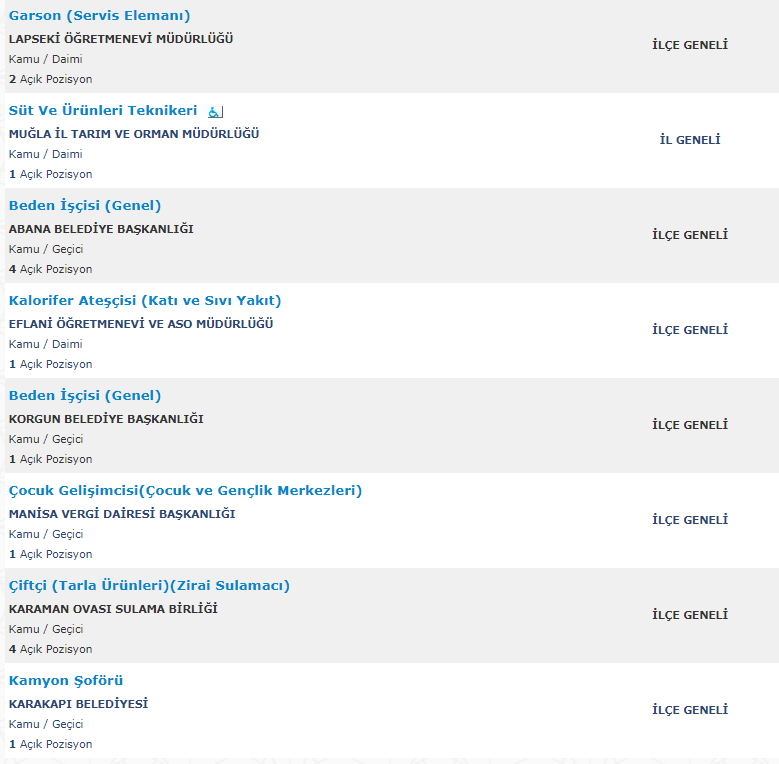Open Beden İşçisi (Genel) above Korgun Belediye Başkanlığı
779x764 pixels.
85,396
